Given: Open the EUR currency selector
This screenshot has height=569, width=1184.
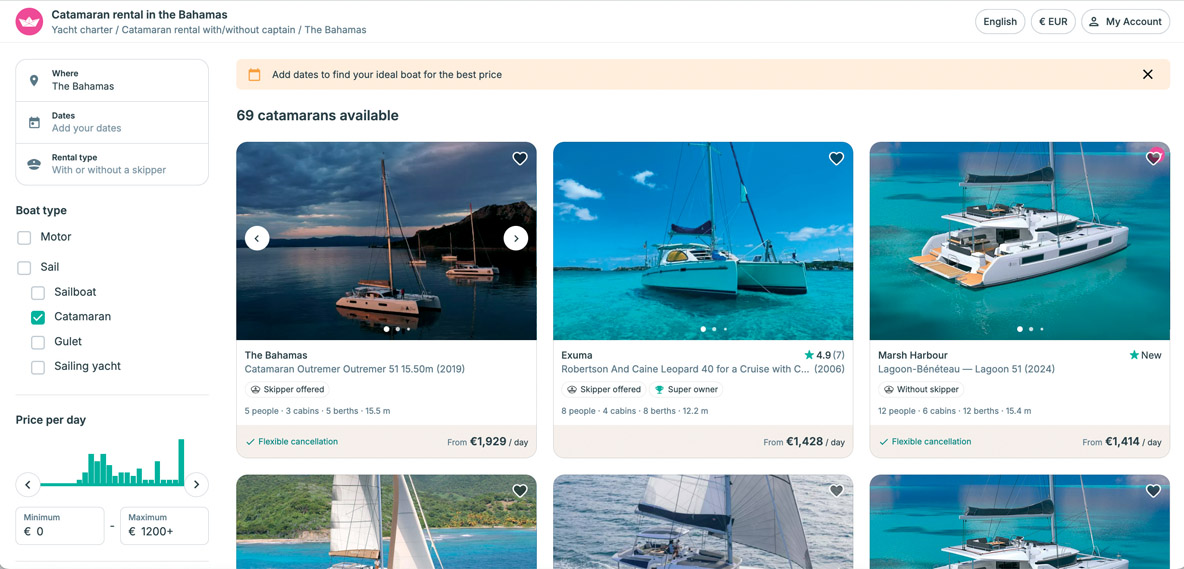Looking at the screenshot, I should (x=1053, y=21).
